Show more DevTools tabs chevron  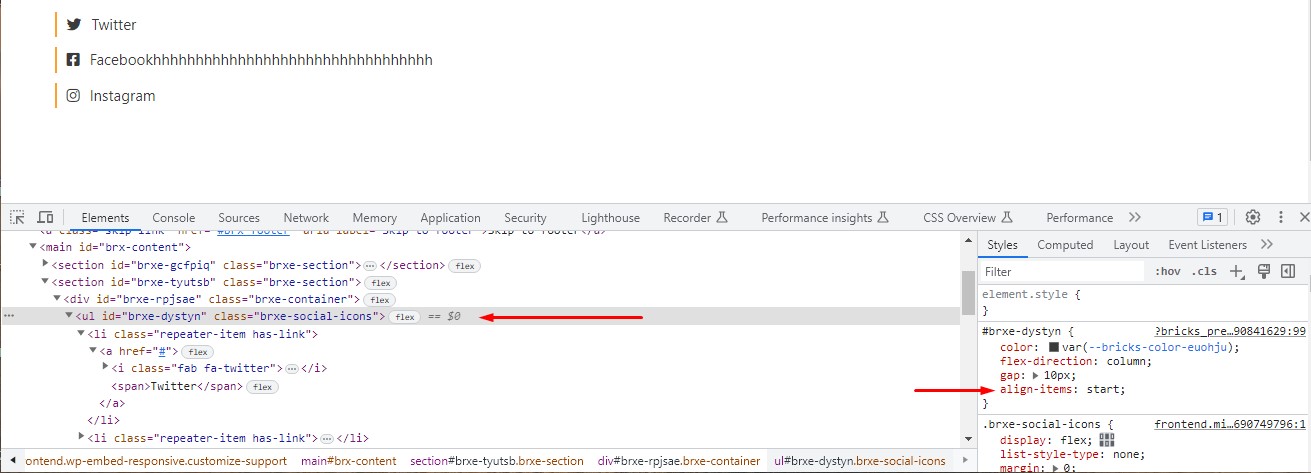pos(1134,217)
